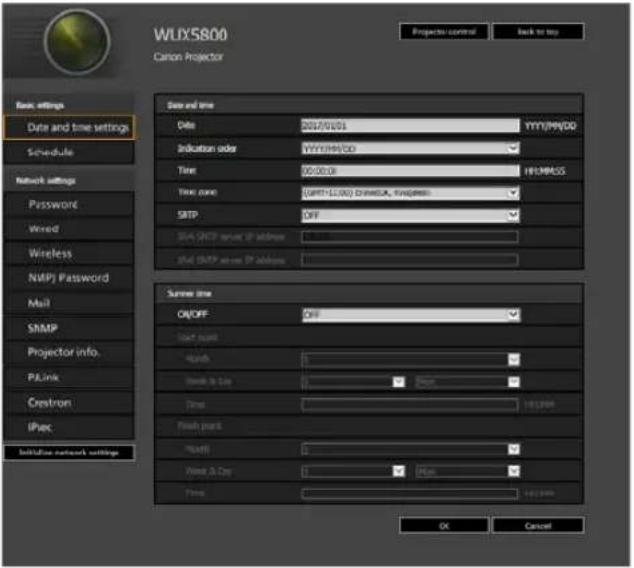Open the Finish point Month dropdown
This screenshot has width=634, height=568.
pyautogui.click(x=410, y=449)
